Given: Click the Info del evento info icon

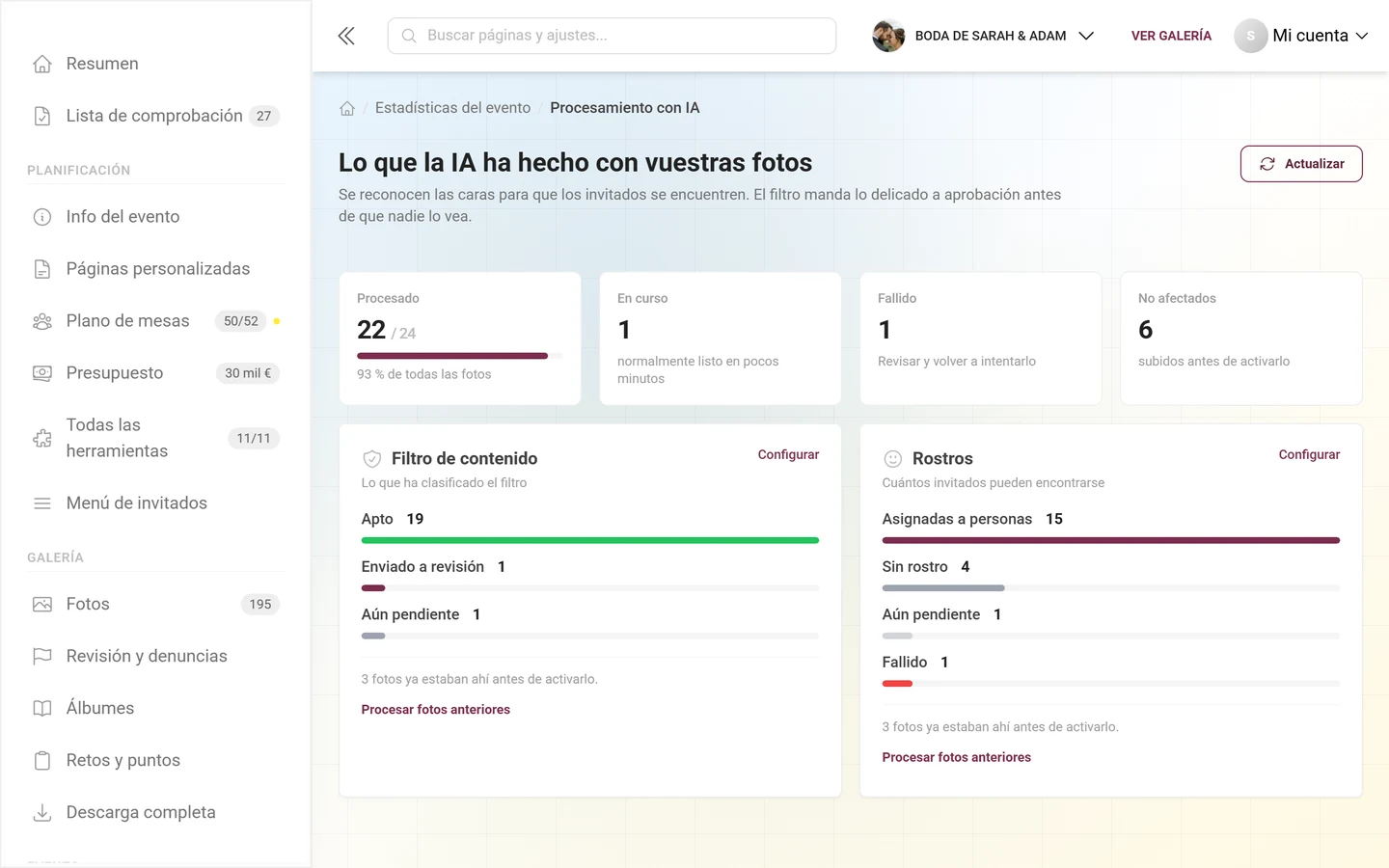Looking at the screenshot, I should pyautogui.click(x=42, y=217).
